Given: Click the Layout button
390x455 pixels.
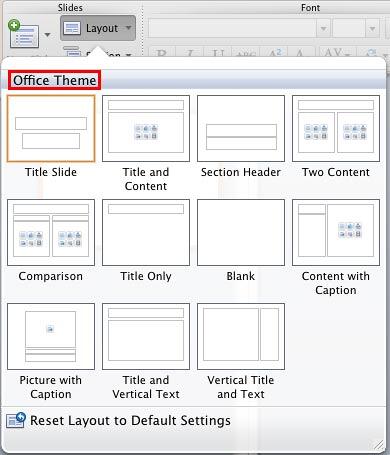Looking at the screenshot, I should (98, 28).
